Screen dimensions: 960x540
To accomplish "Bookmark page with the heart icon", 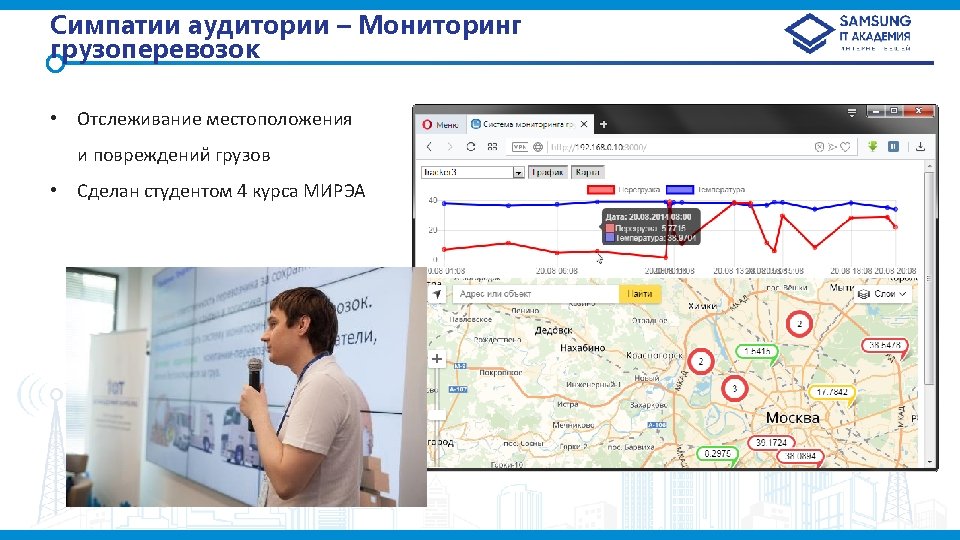I will 846,147.
